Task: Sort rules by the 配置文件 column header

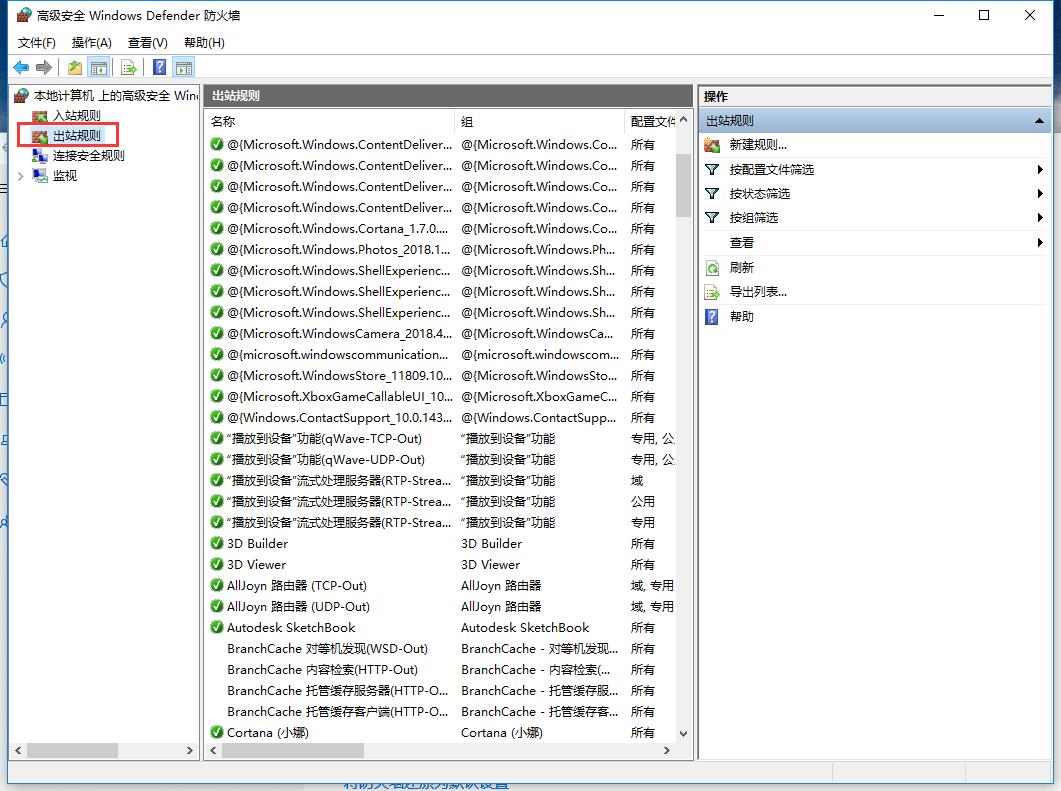Action: coord(650,122)
